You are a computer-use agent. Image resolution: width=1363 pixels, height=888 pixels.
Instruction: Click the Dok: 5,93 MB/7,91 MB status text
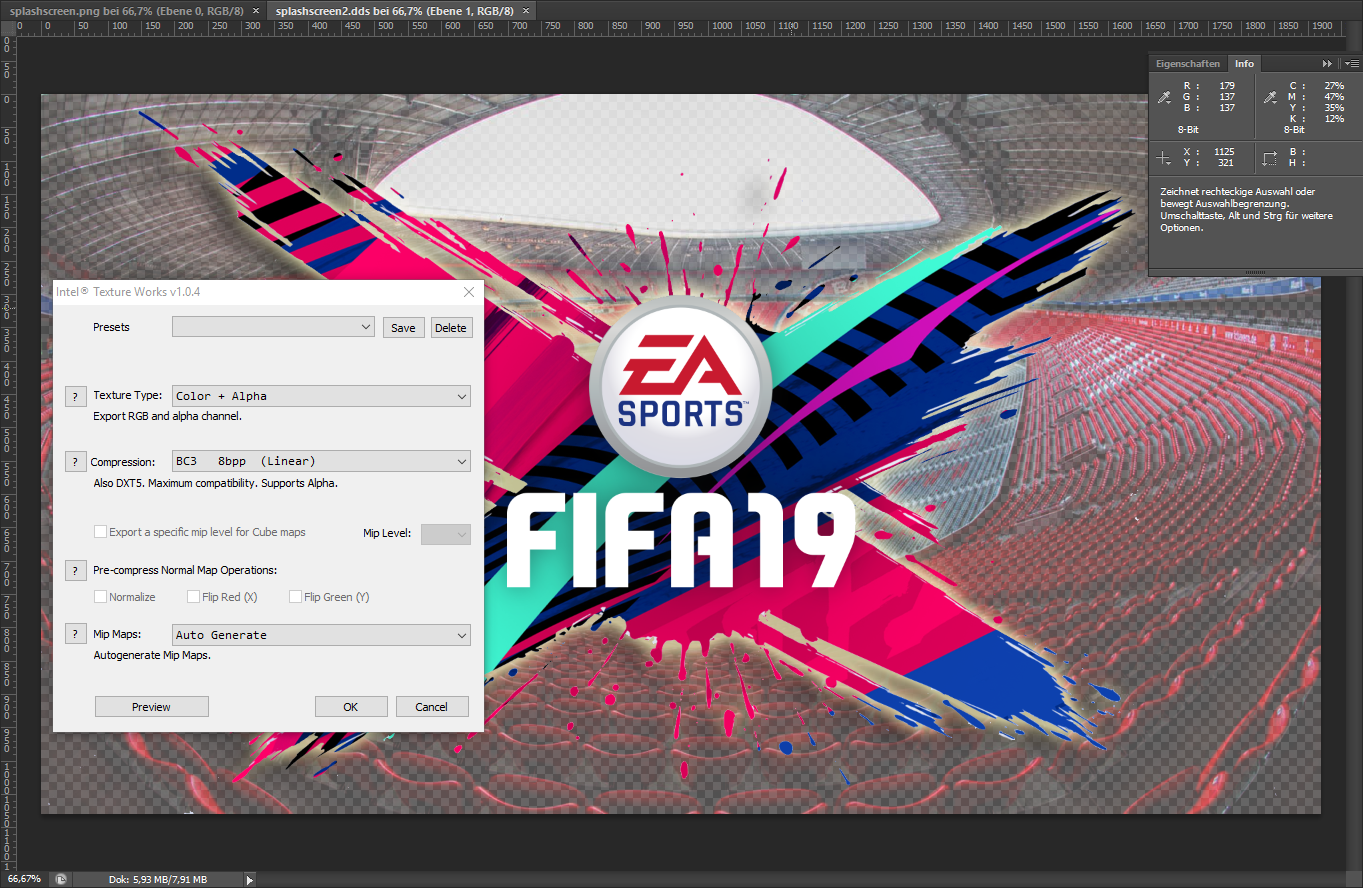[158, 880]
